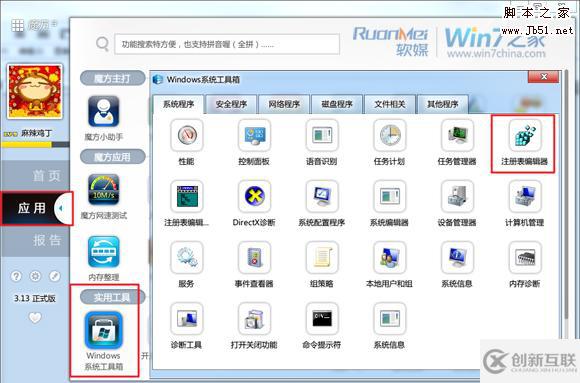580x383 pixels.
Task: Switch to the 安全程序 tab
Action: tap(231, 104)
